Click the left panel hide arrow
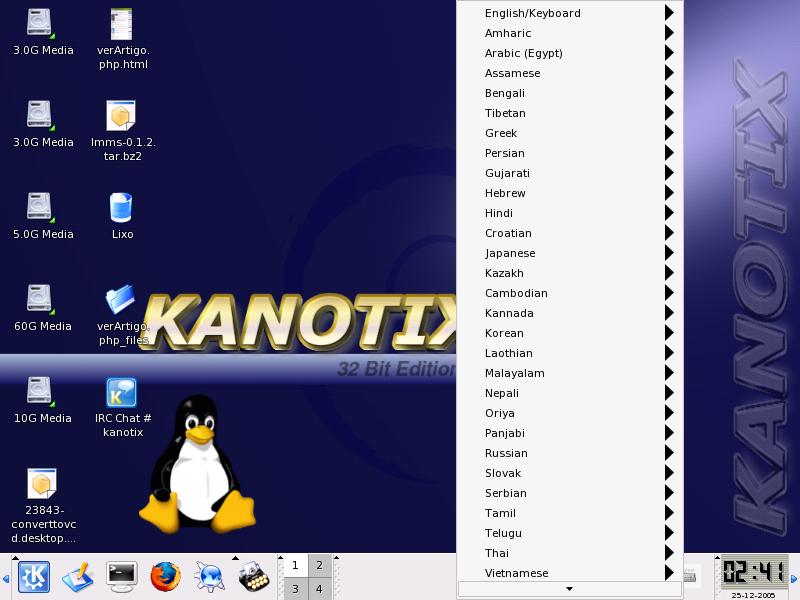This screenshot has width=800, height=600. 6,579
